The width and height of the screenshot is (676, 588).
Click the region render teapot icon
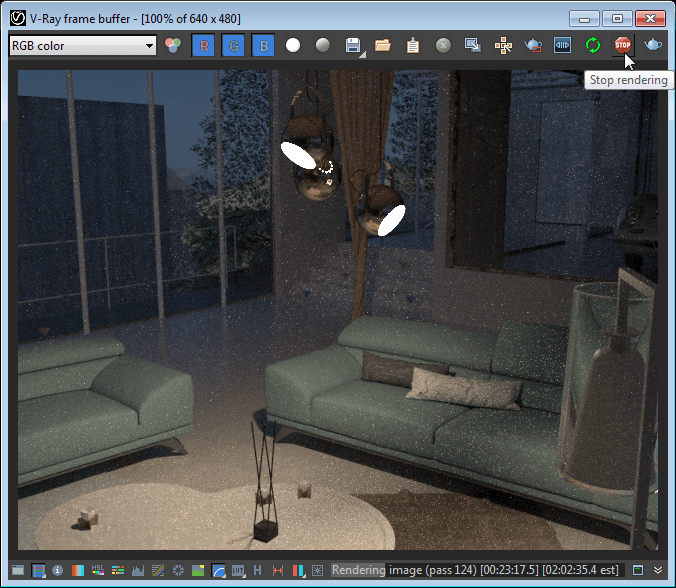click(533, 45)
